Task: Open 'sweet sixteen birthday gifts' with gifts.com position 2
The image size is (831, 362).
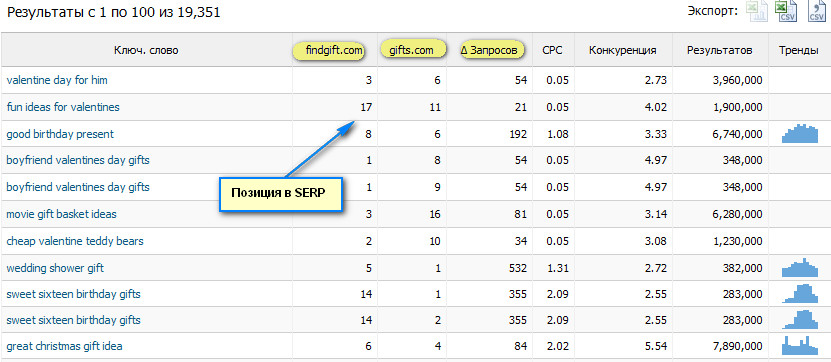Action: pos(74,320)
